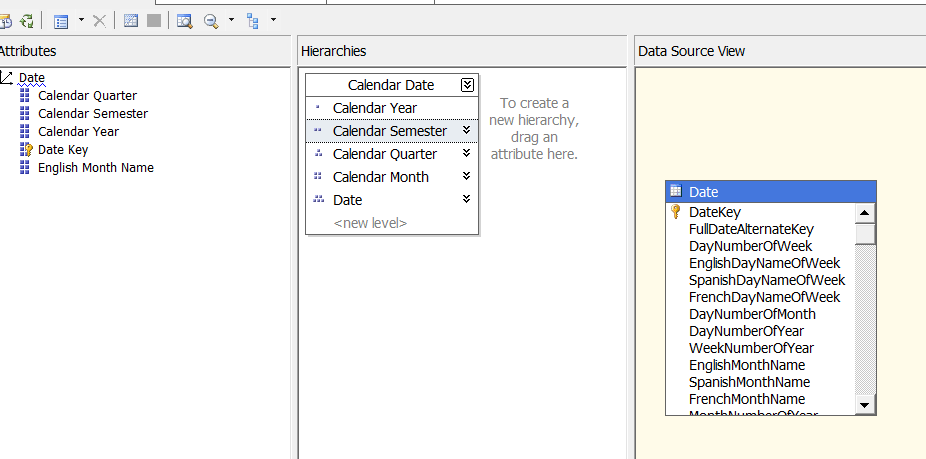This screenshot has height=459, width=926.
Task: Click the <new level> placeholder
Action: 370,223
